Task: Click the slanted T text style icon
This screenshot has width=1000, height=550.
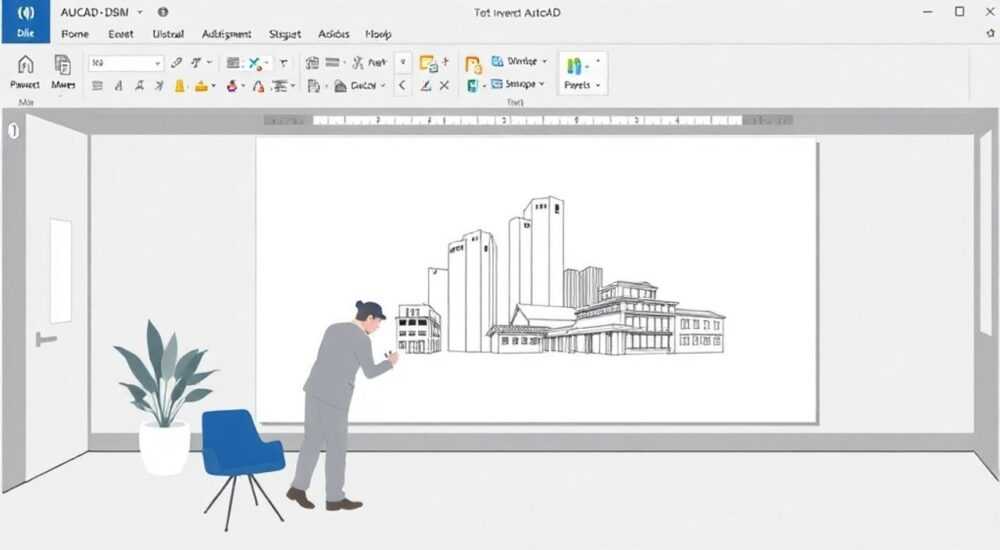Action: click(196, 63)
